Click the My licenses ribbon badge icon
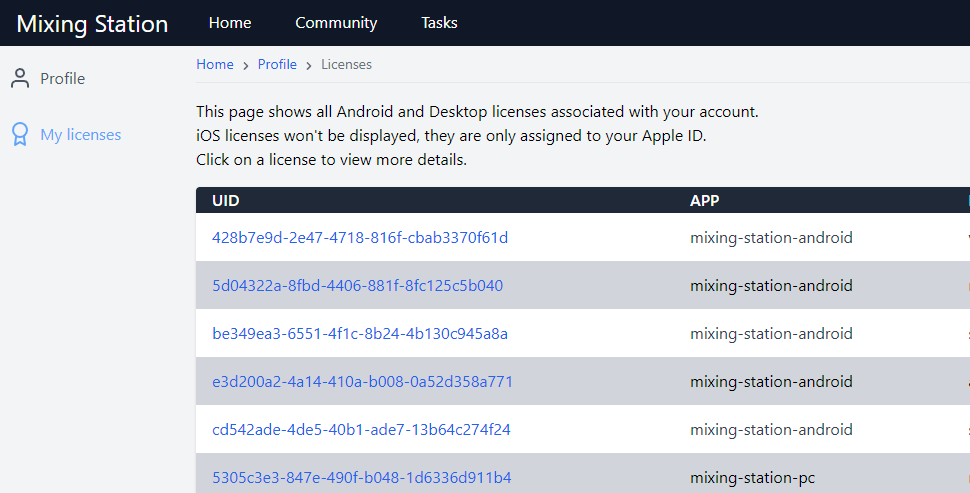 coord(20,134)
